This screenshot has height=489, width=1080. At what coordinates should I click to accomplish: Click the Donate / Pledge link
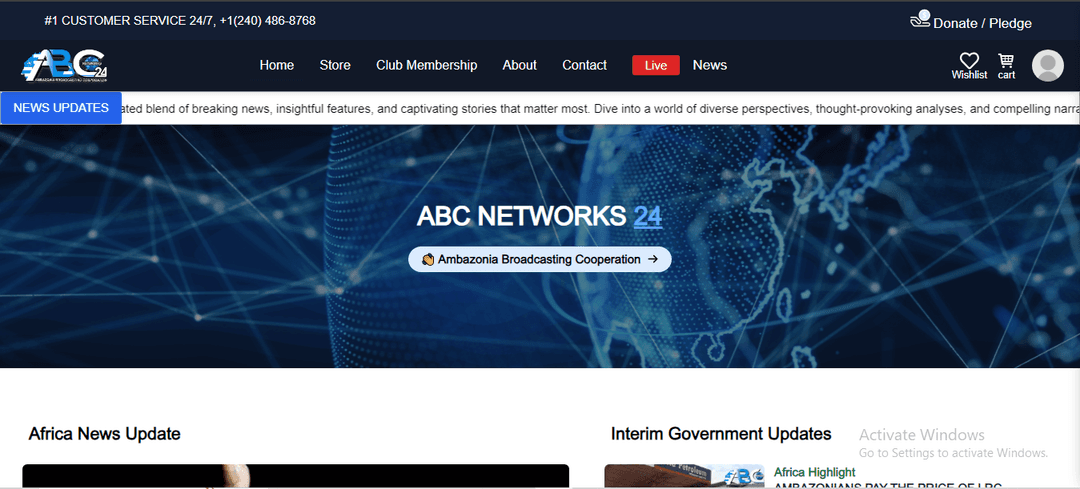[982, 23]
